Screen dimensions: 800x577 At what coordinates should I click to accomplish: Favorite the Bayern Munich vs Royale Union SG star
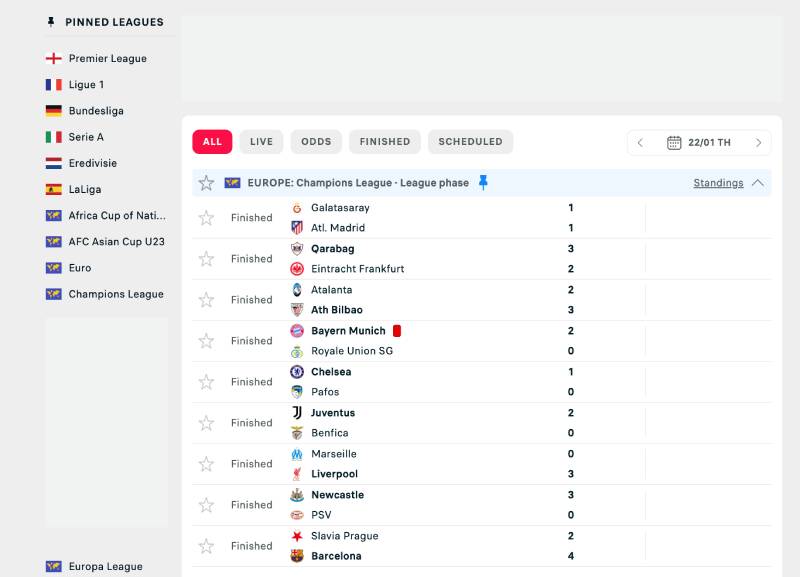206,341
